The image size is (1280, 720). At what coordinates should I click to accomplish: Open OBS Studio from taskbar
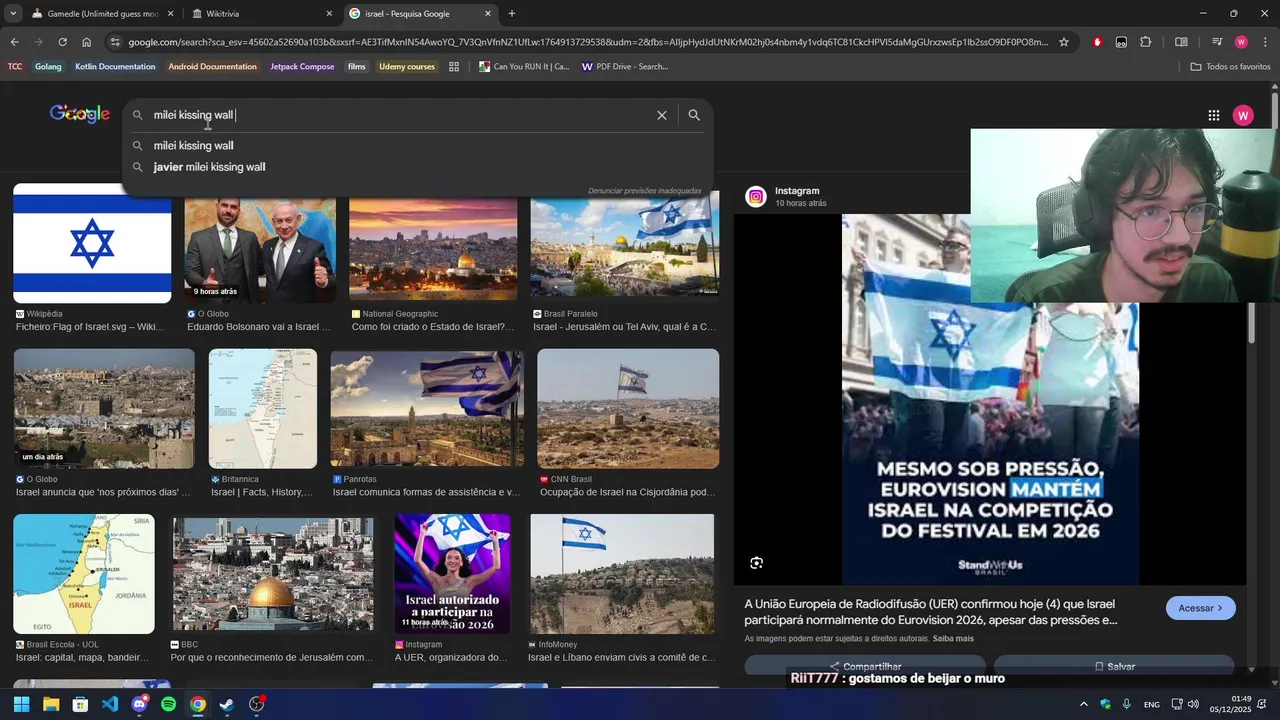pos(257,704)
